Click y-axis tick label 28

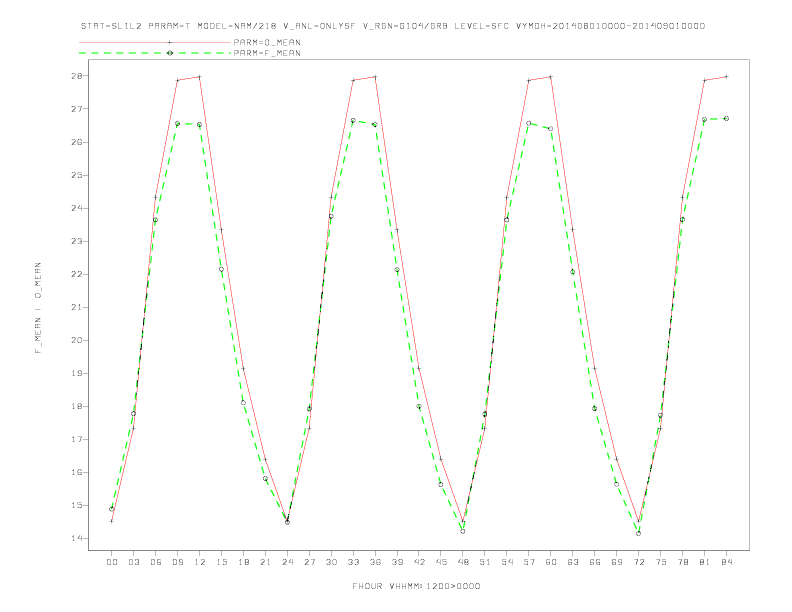click(x=76, y=76)
